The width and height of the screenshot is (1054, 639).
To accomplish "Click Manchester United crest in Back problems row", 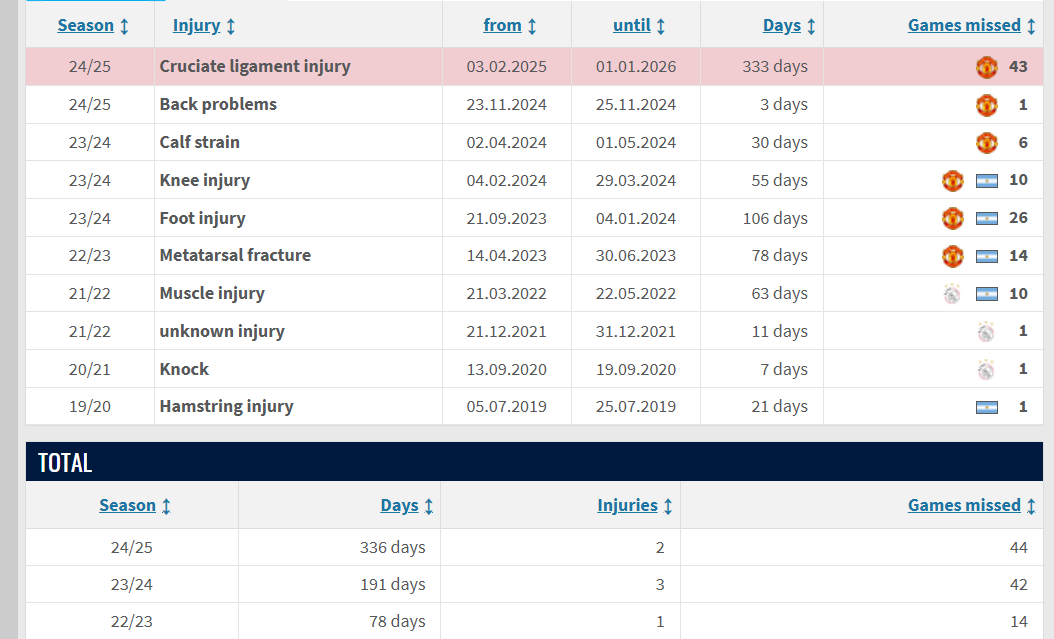I will pos(986,105).
